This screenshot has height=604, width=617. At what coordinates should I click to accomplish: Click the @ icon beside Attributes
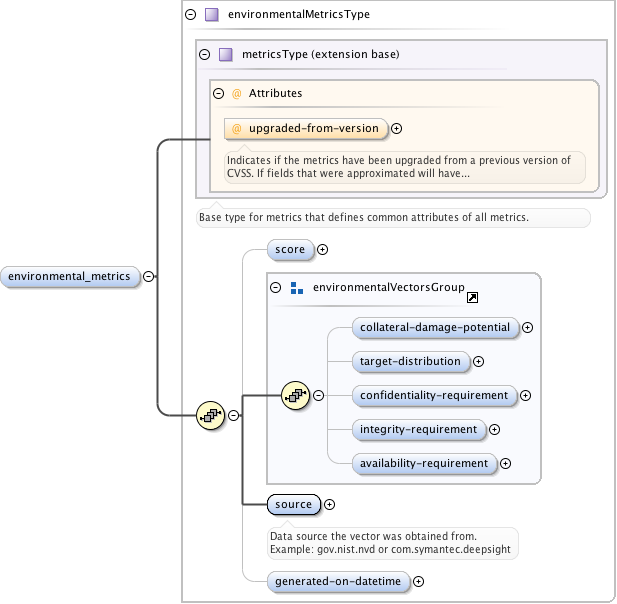point(237,93)
